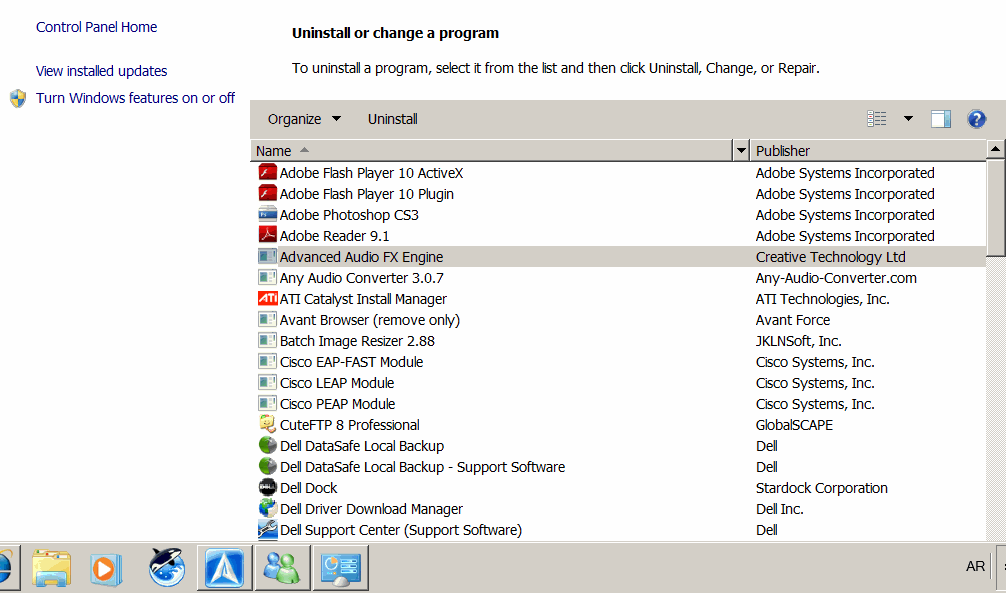Click the vertical scrollbar thumb

996,207
